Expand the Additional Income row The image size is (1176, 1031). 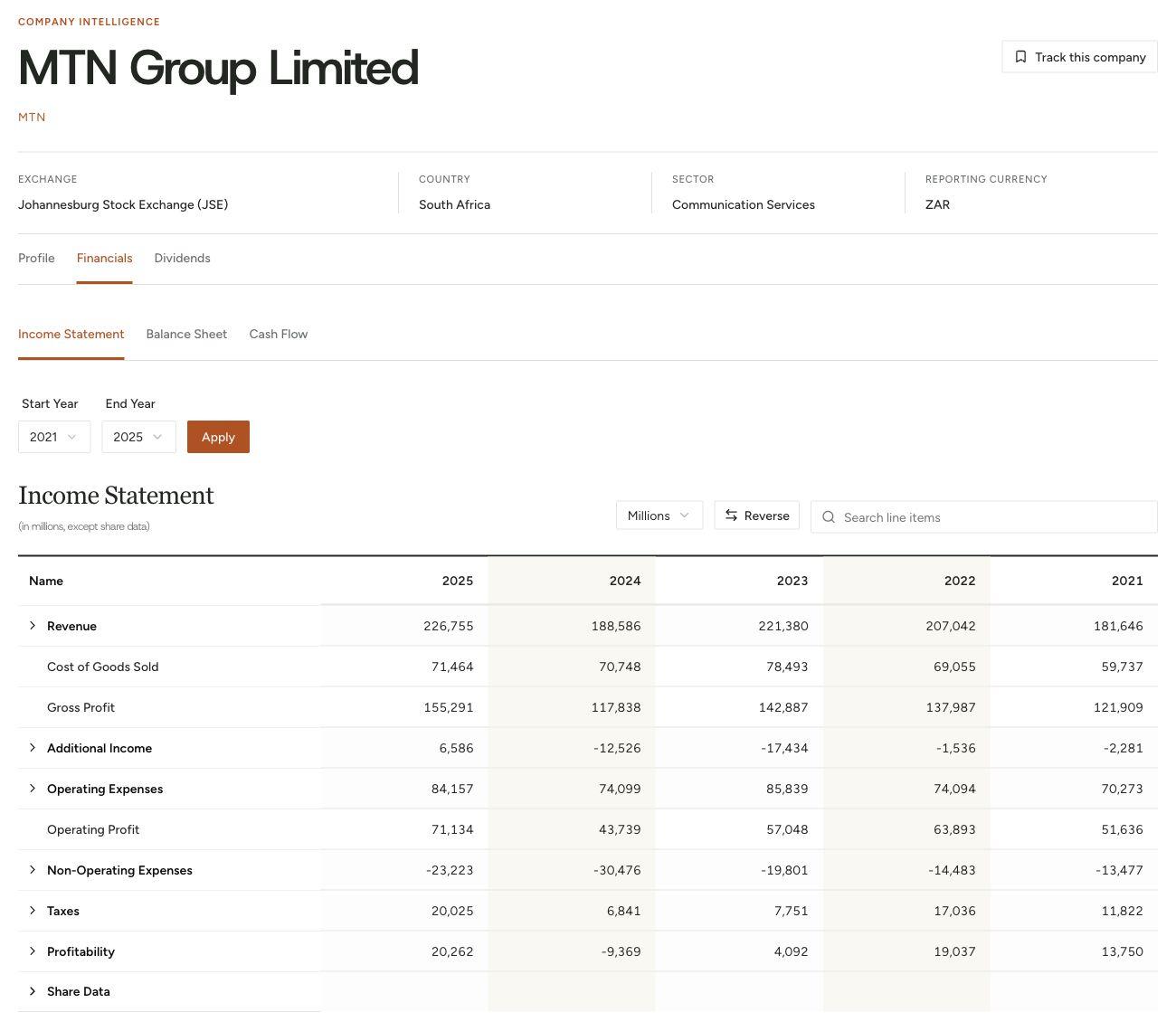pos(33,748)
